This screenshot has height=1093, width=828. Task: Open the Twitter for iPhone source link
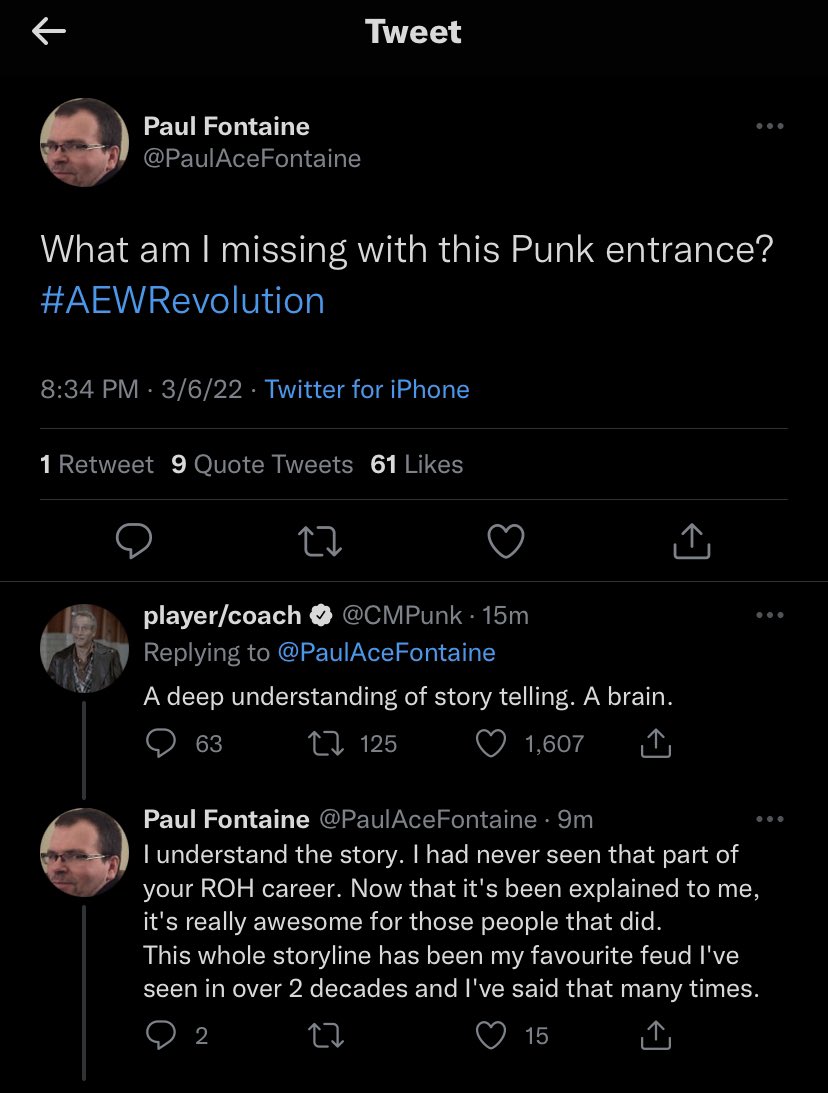pos(367,389)
